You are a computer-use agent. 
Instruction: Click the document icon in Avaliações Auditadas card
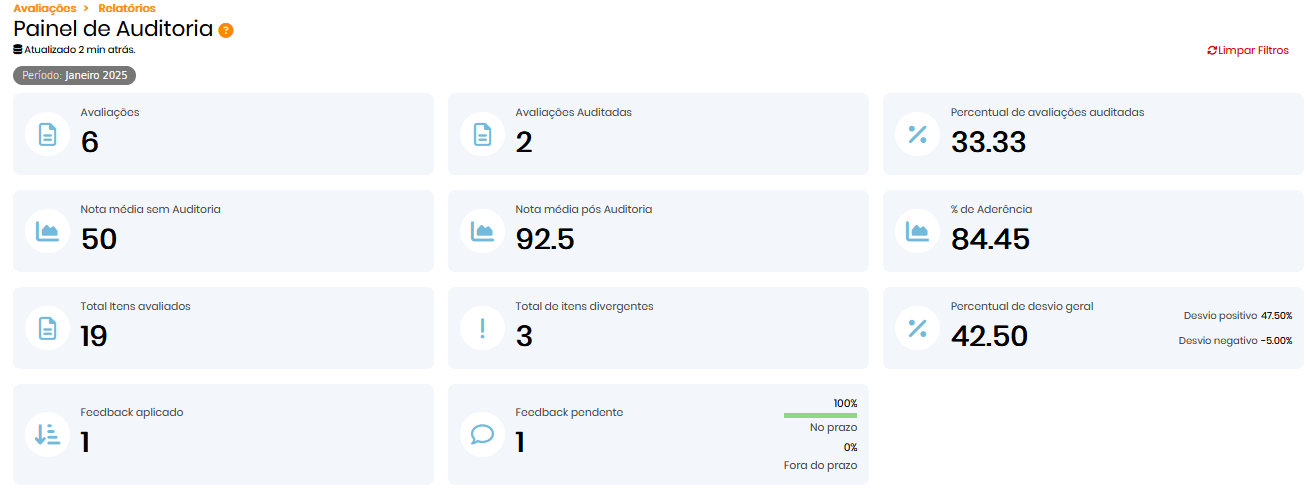(482, 134)
